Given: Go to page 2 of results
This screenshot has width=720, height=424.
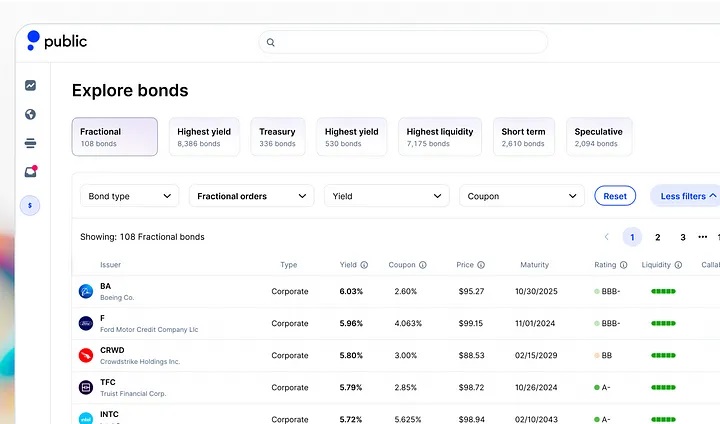Looking at the screenshot, I should click(x=657, y=237).
